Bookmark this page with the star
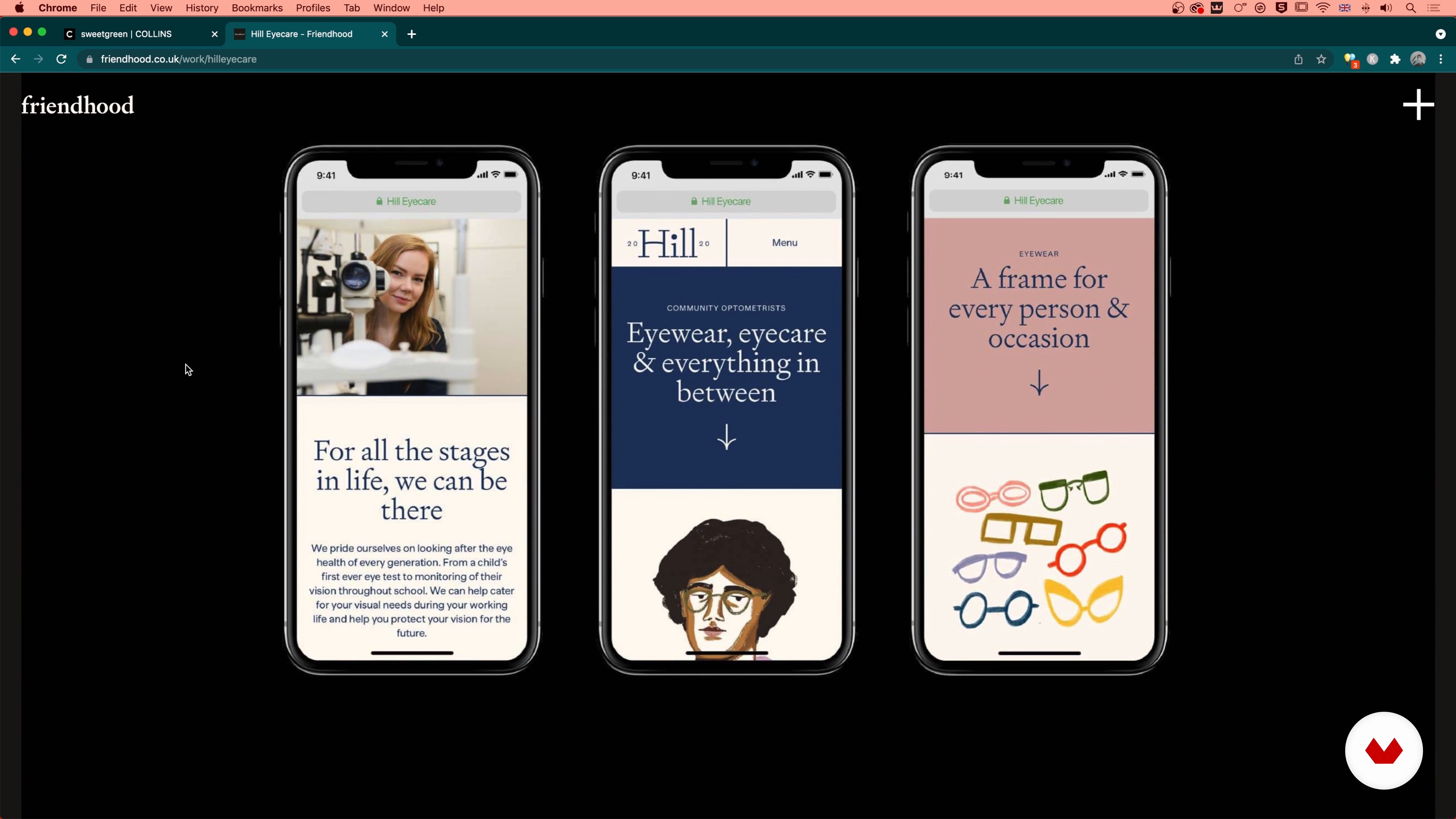 tap(1321, 60)
